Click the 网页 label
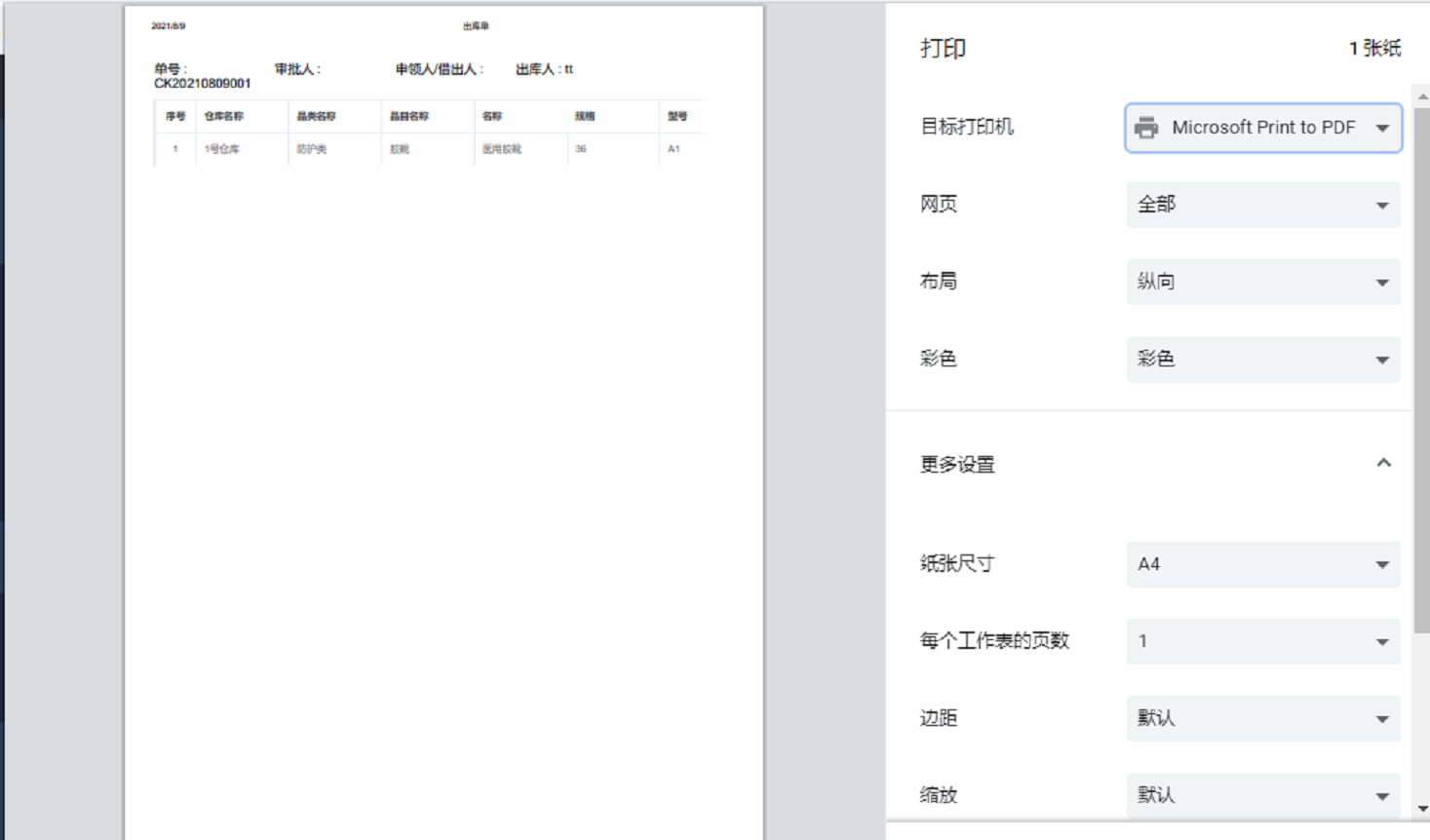Image resolution: width=1430 pixels, height=840 pixels. [939, 204]
